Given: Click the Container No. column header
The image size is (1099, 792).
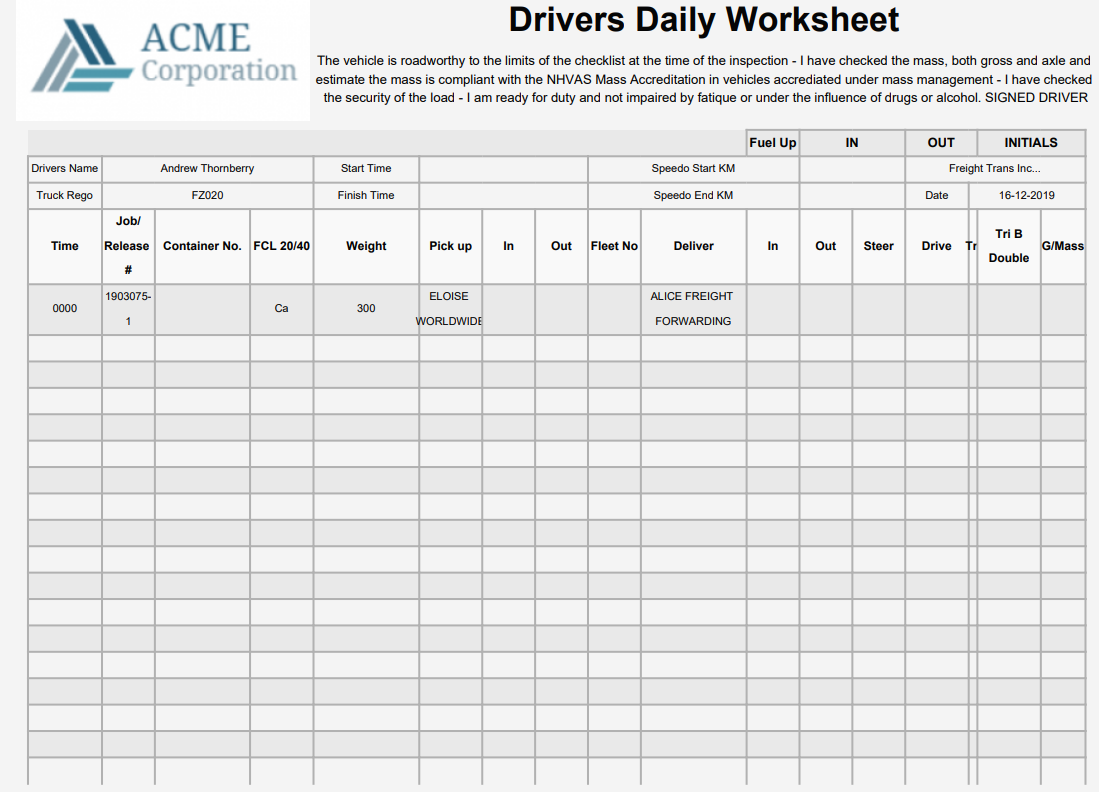Looking at the screenshot, I should (202, 246).
